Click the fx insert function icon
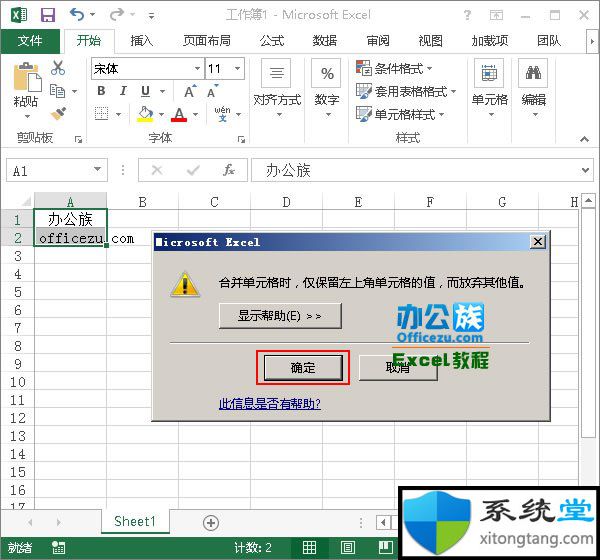Image resolution: width=600 pixels, height=560 pixels. [x=229, y=170]
